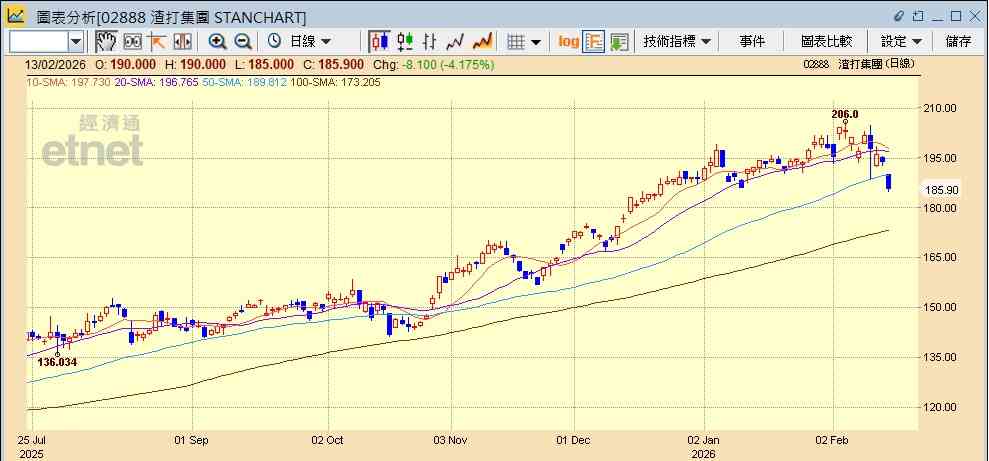This screenshot has width=989, height=461.
Task: Toggle the chart legend info panel
Action: click(x=594, y=42)
